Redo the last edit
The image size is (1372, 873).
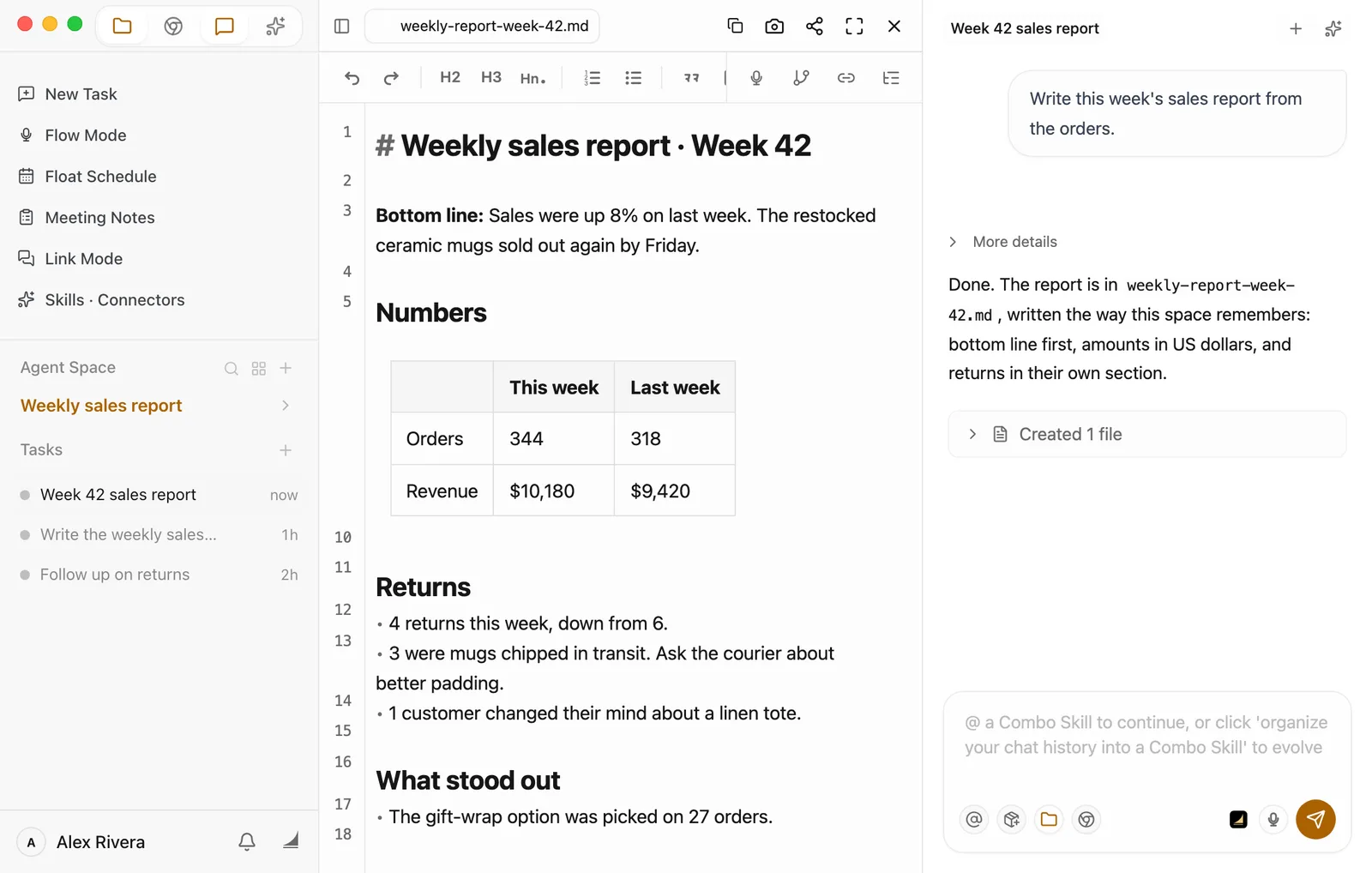(x=391, y=78)
